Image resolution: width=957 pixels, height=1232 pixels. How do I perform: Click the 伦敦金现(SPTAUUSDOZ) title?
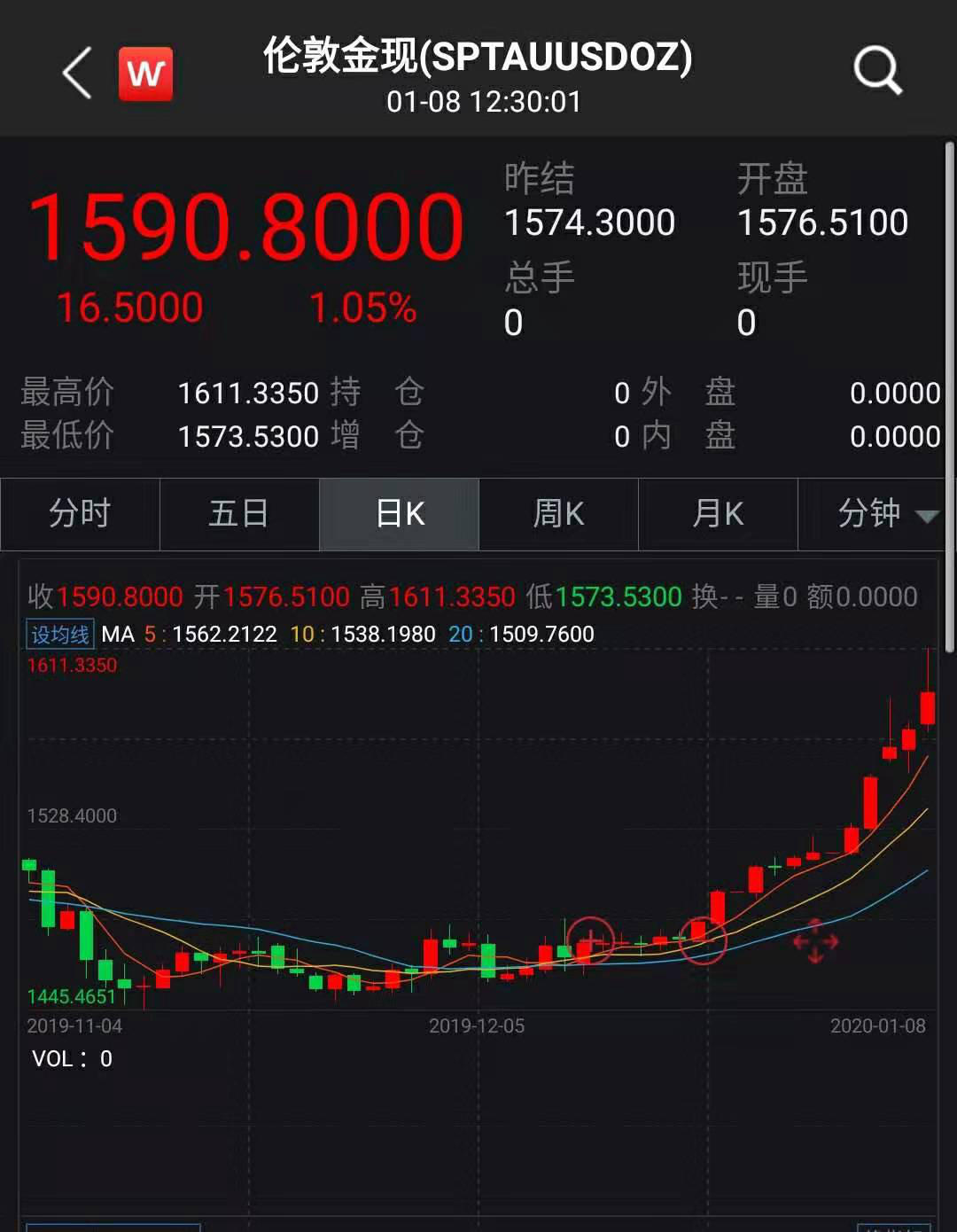tap(478, 57)
